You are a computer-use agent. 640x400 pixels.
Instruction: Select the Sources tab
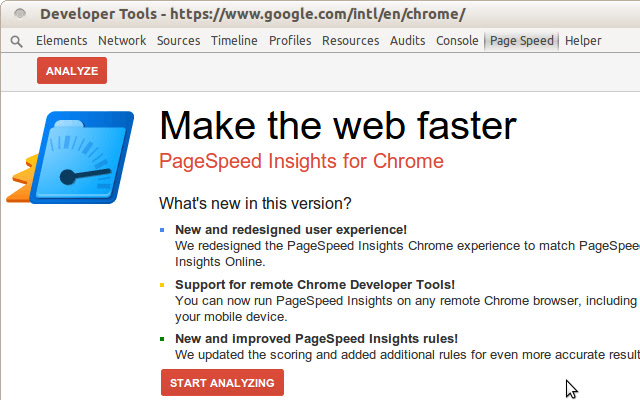coord(179,41)
